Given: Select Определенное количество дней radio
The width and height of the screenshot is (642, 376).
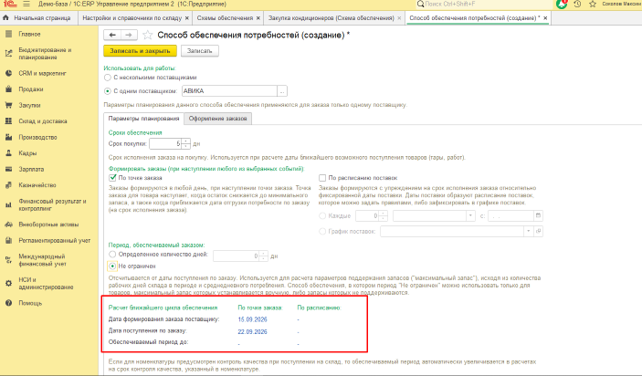Looking at the screenshot, I should [112, 254].
